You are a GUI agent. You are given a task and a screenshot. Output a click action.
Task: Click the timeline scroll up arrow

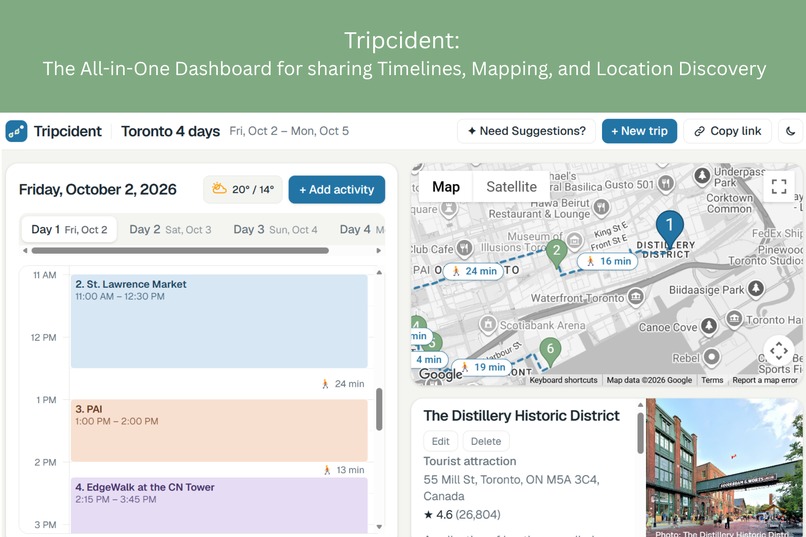[379, 272]
